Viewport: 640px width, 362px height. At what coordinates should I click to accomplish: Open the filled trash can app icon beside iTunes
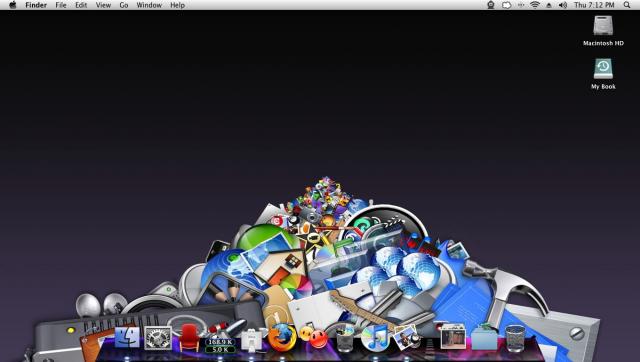[344, 337]
